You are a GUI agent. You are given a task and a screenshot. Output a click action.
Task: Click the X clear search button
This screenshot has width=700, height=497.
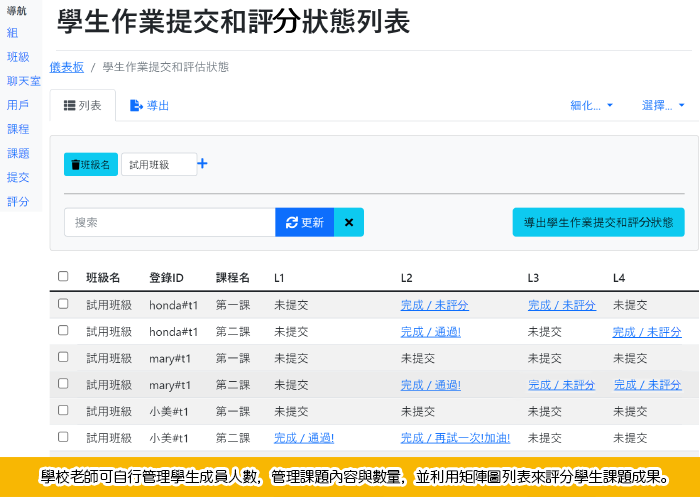(349, 222)
